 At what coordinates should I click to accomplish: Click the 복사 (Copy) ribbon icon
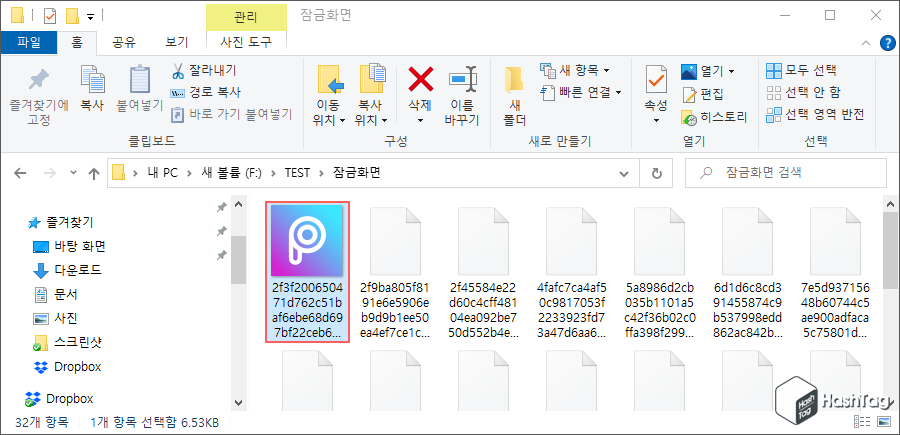[x=92, y=89]
